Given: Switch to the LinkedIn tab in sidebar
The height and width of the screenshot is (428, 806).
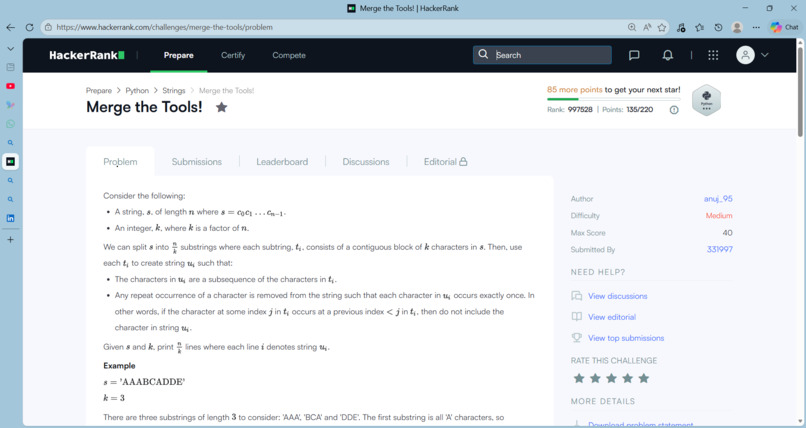Looking at the screenshot, I should pyautogui.click(x=10, y=218).
